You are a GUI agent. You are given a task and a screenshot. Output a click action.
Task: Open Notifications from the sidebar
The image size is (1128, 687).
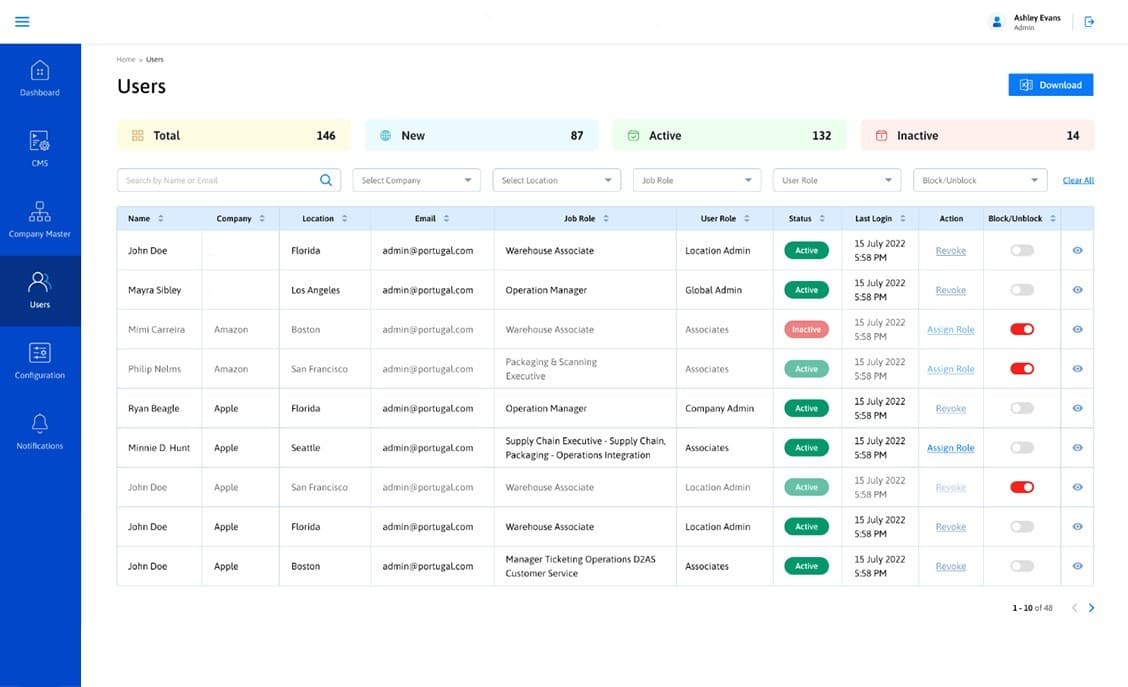click(40, 430)
